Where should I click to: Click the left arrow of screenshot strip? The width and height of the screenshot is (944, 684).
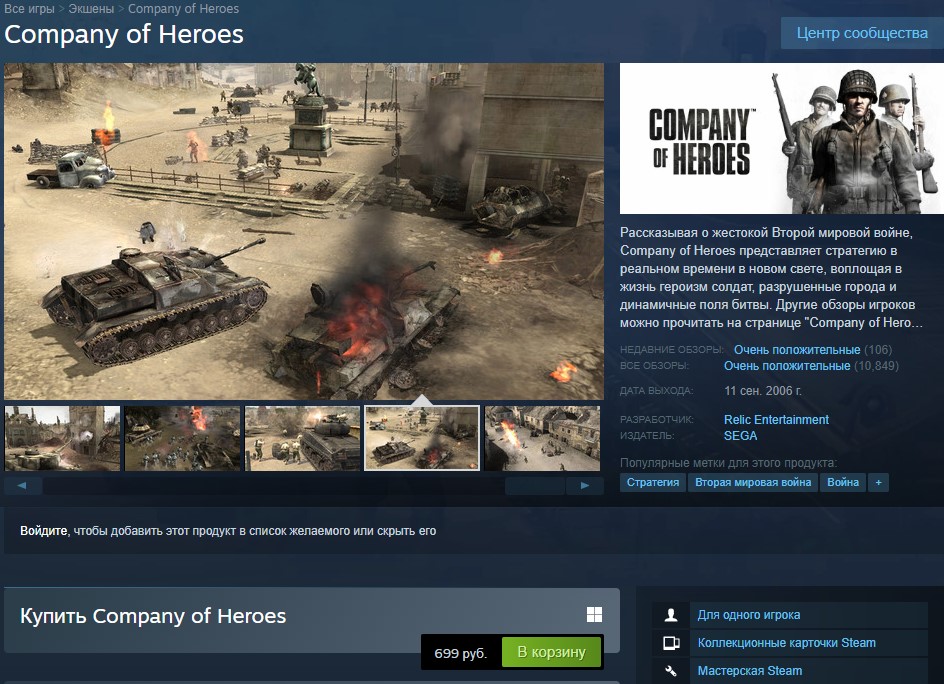click(x=23, y=485)
